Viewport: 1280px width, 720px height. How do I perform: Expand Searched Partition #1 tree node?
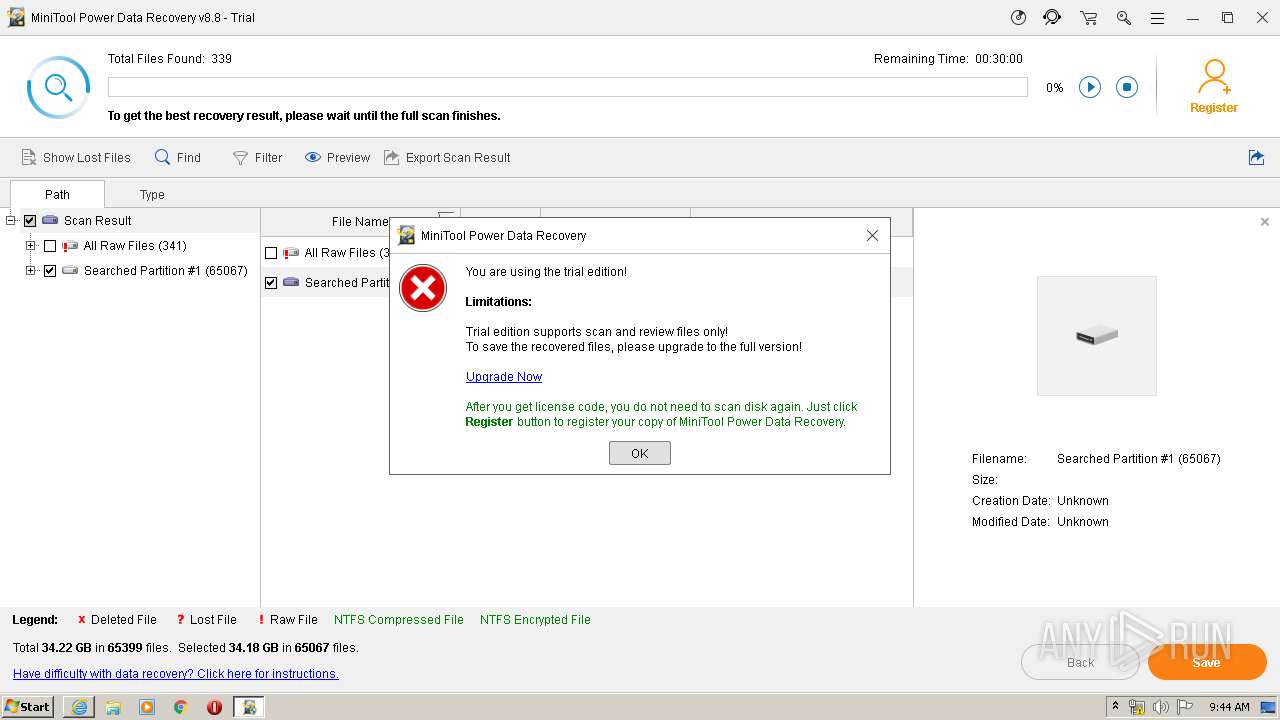31,270
